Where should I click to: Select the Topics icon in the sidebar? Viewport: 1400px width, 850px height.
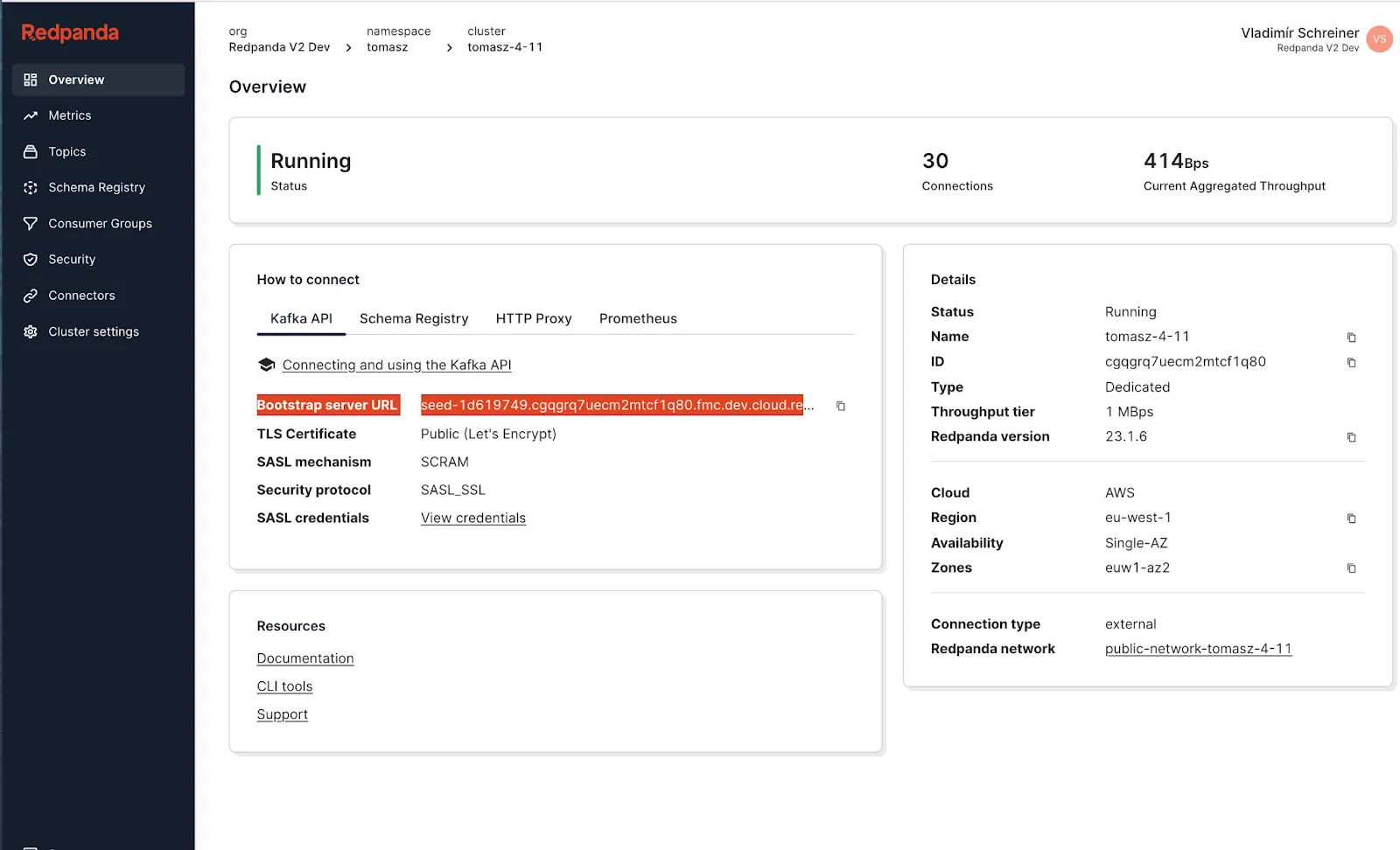(31, 151)
